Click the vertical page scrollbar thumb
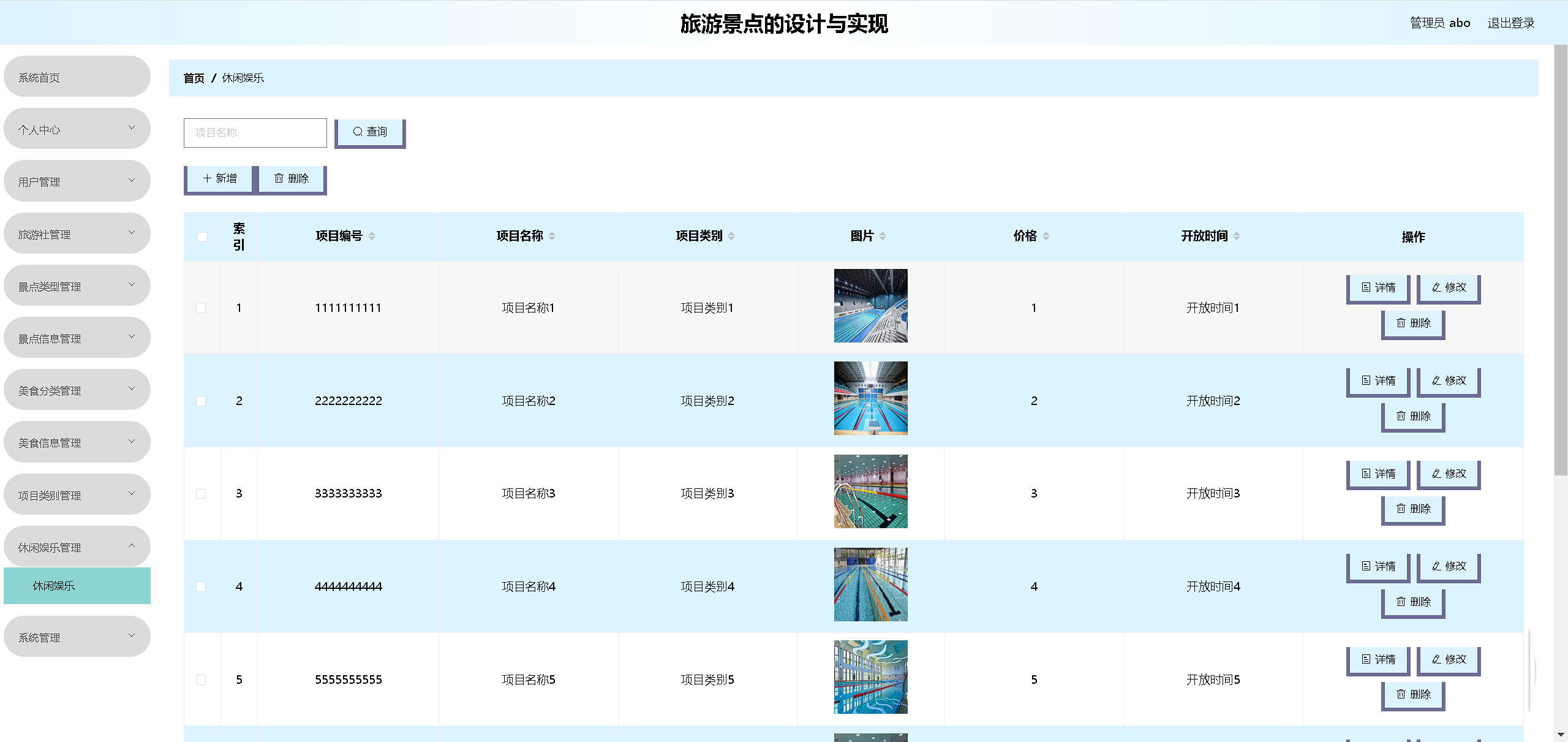Image resolution: width=1568 pixels, height=742 pixels. click(x=1560, y=257)
